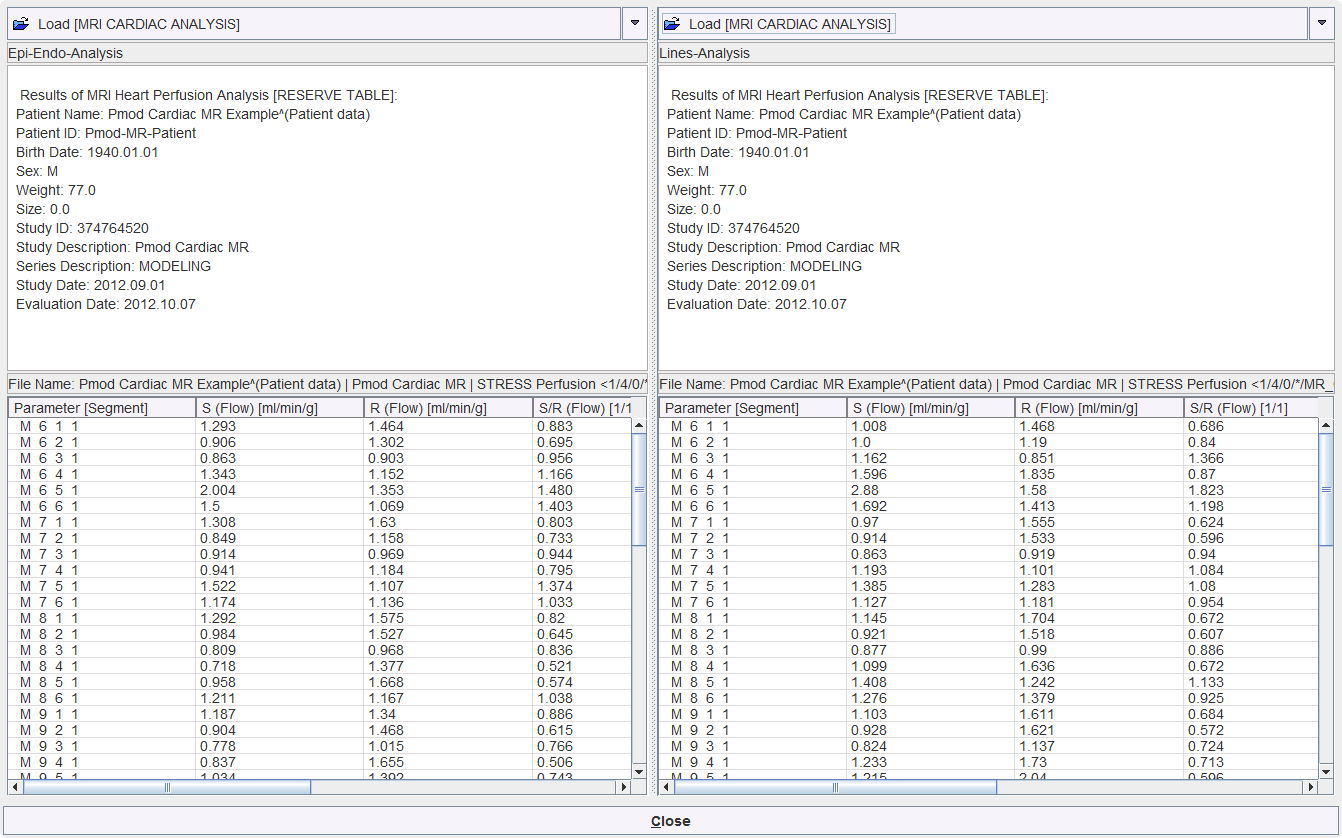The height and width of the screenshot is (838, 1342).
Task: Select row M 9 2 1 in Lines-Analysis table
Action: [989, 730]
